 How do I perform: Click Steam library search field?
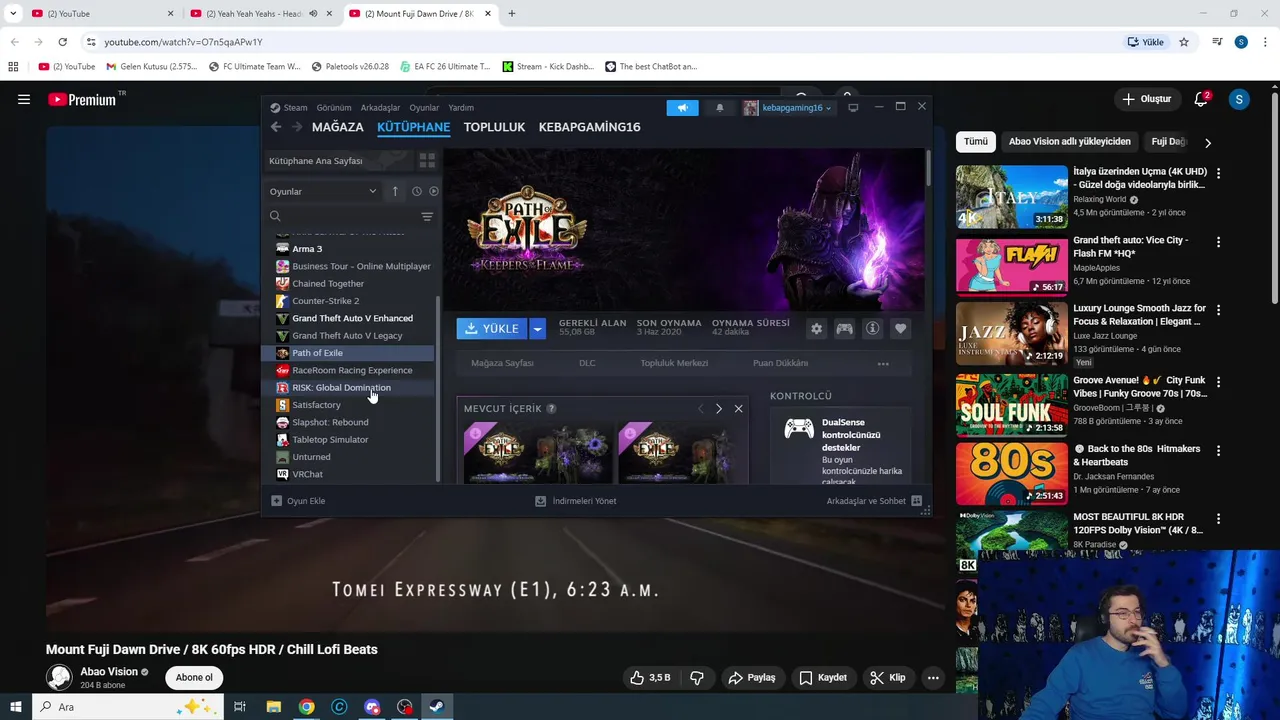[x=343, y=217]
